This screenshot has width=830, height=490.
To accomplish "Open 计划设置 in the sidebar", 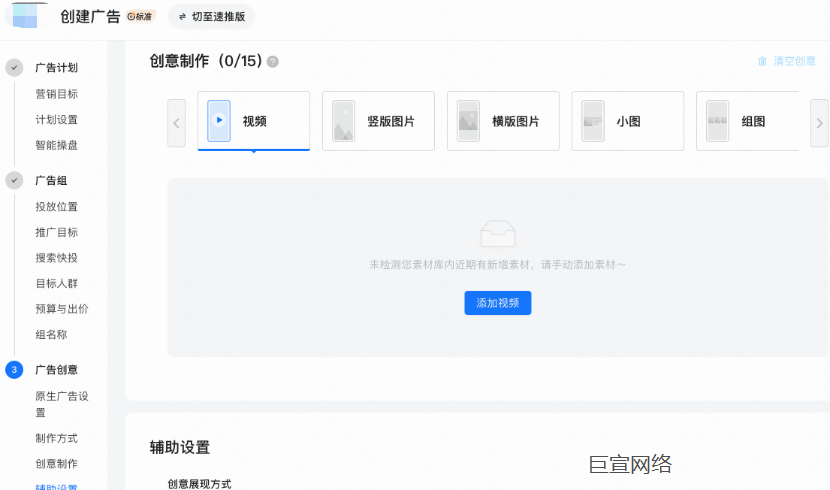I will coord(56,120).
